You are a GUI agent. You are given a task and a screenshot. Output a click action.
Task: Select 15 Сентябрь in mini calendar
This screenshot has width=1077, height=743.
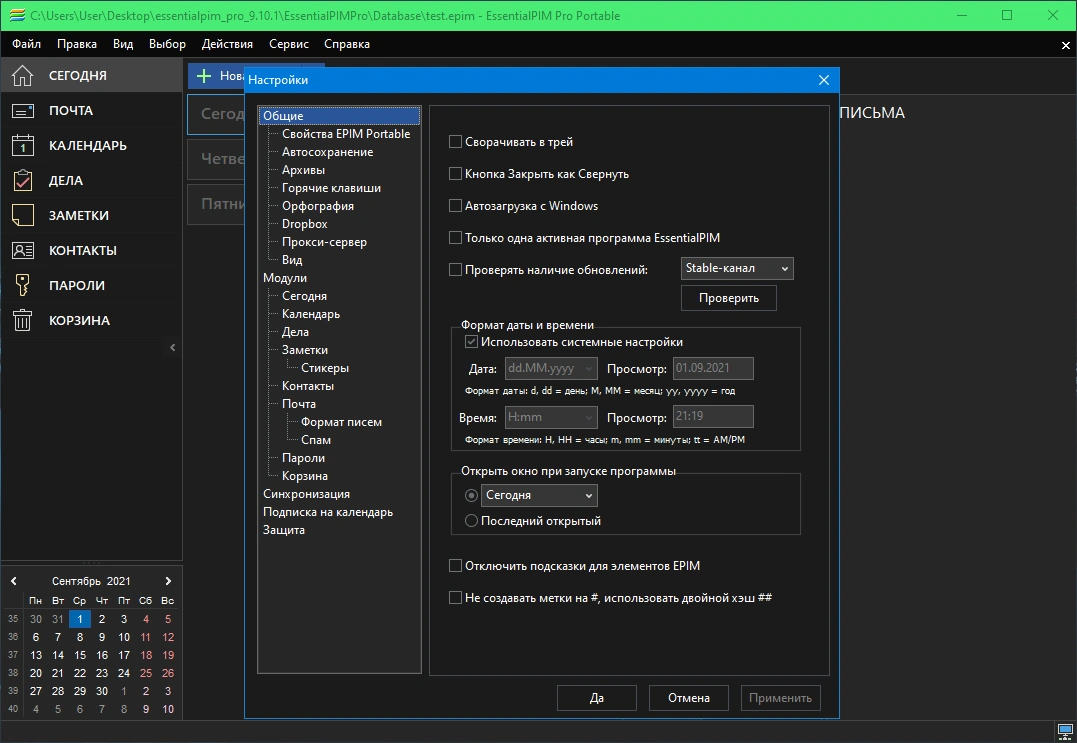[80, 655]
